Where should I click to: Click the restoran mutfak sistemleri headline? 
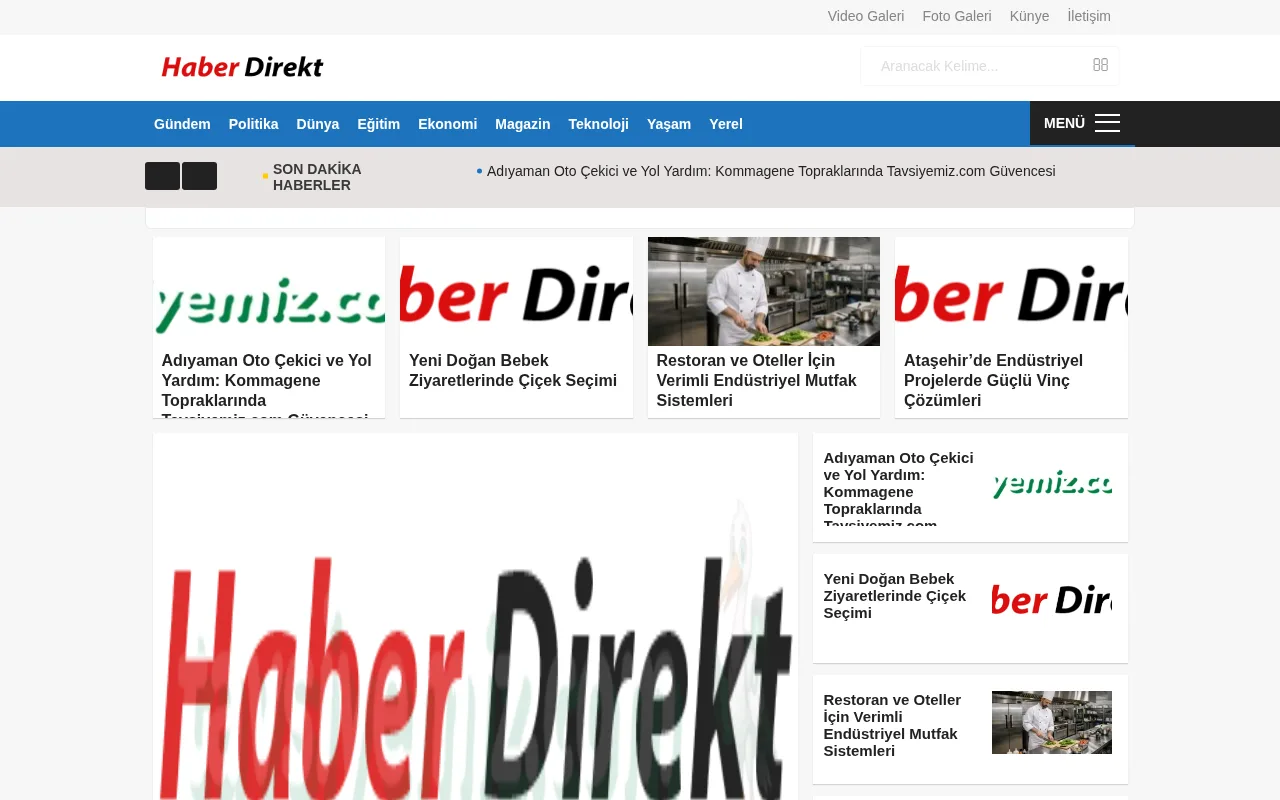click(756, 380)
